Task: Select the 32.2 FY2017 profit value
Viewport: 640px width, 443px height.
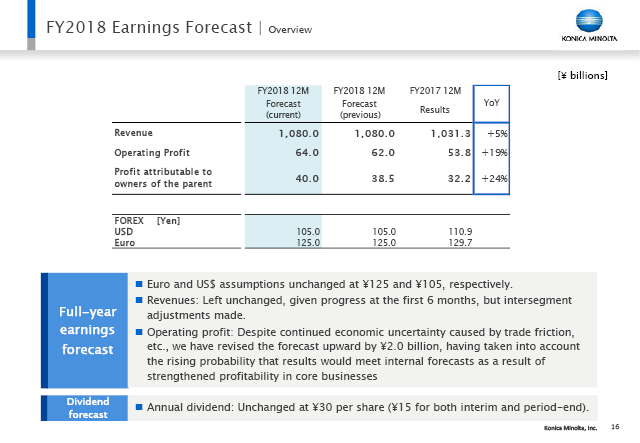Action: 459,178
